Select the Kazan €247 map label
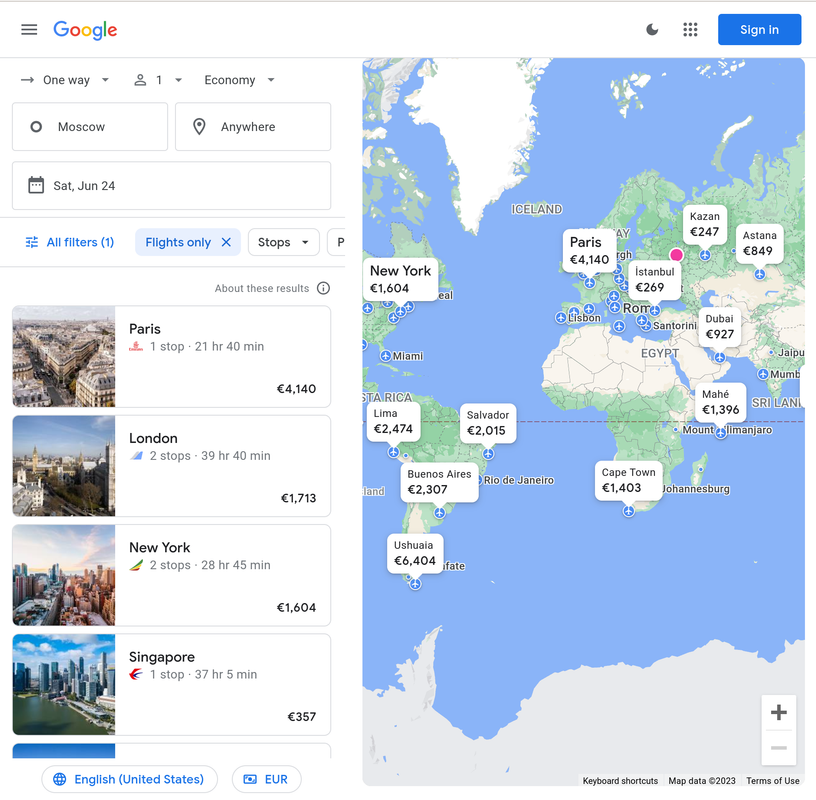This screenshot has height=800, width=816. tap(705, 224)
